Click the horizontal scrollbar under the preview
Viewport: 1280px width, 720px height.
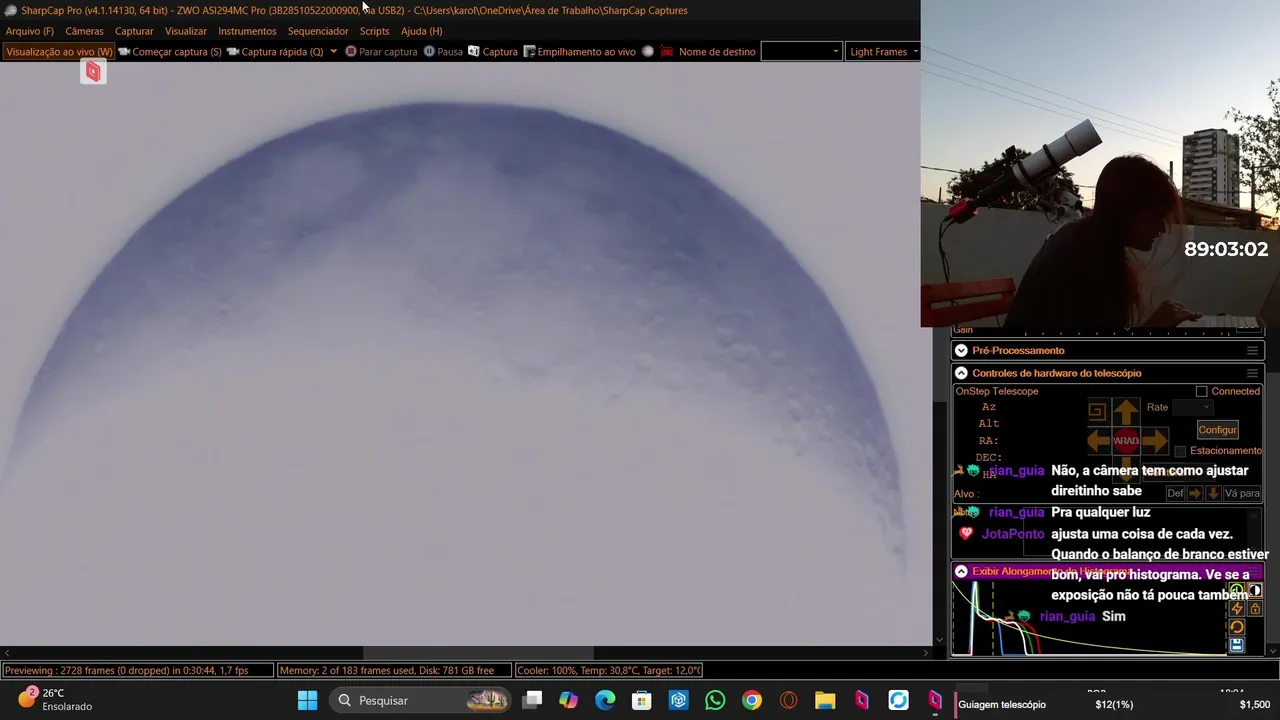(477, 653)
